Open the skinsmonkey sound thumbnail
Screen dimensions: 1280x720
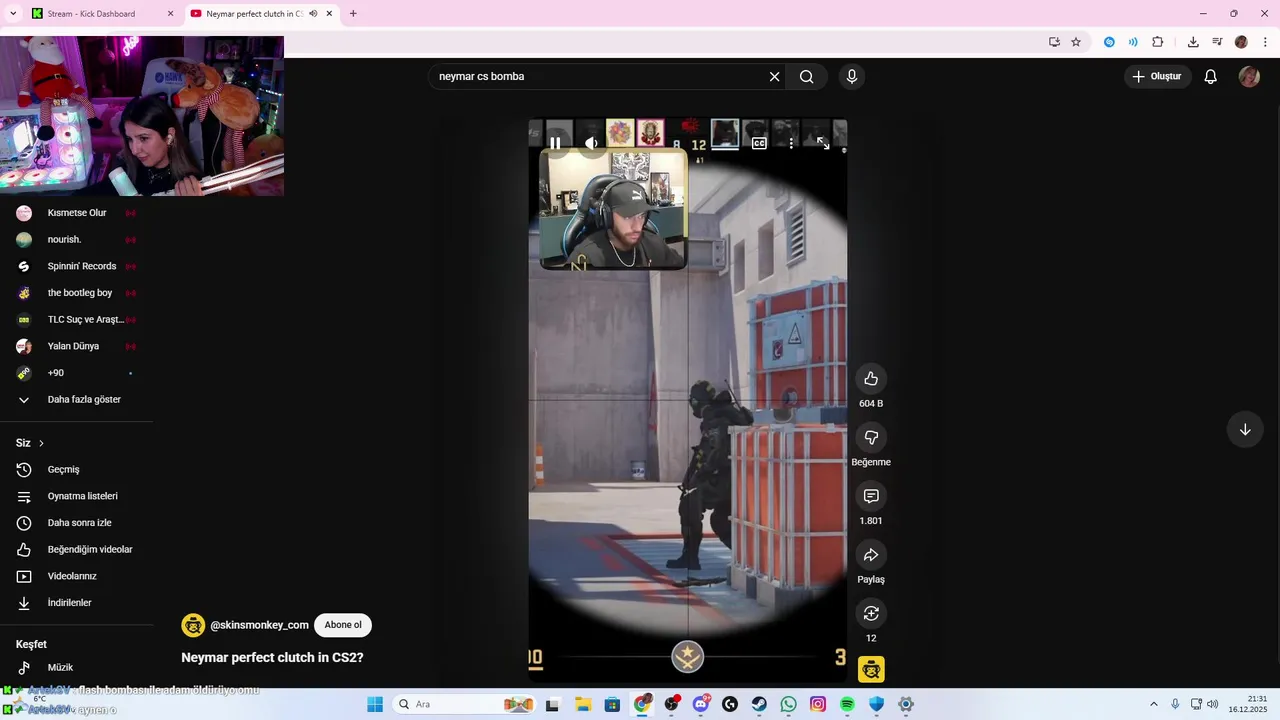click(x=871, y=669)
